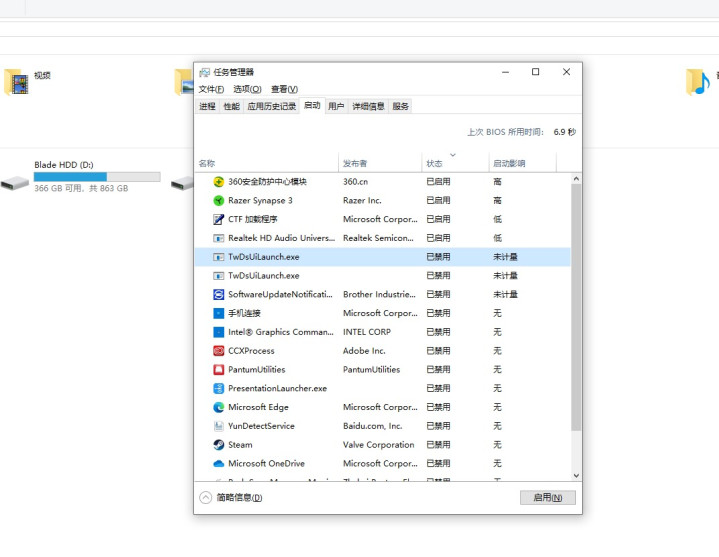Click the Intel Graphics Command icon
Image resolution: width=719 pixels, height=557 pixels.
(219, 332)
